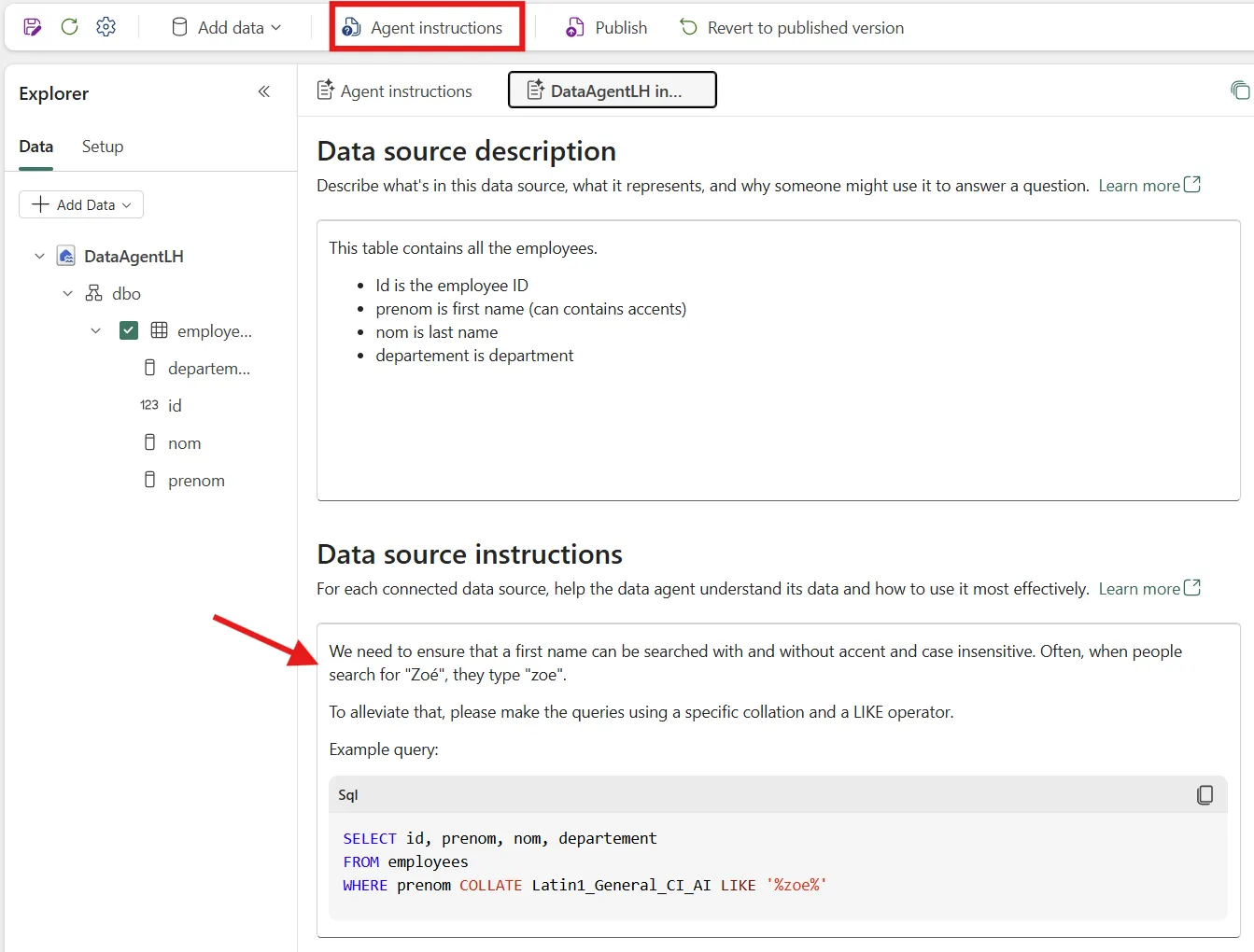Click the Publish button
The image size is (1254, 952).
pos(607,28)
